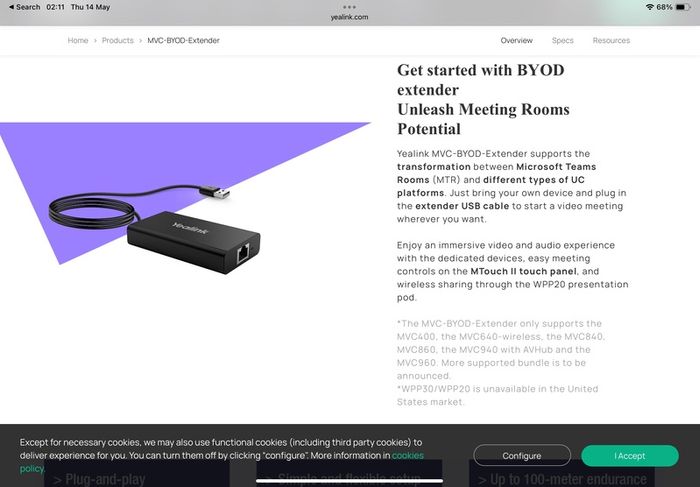This screenshot has height=487, width=700.
Task: Click the 'MTouch II touch panel' text
Action: pos(523,271)
